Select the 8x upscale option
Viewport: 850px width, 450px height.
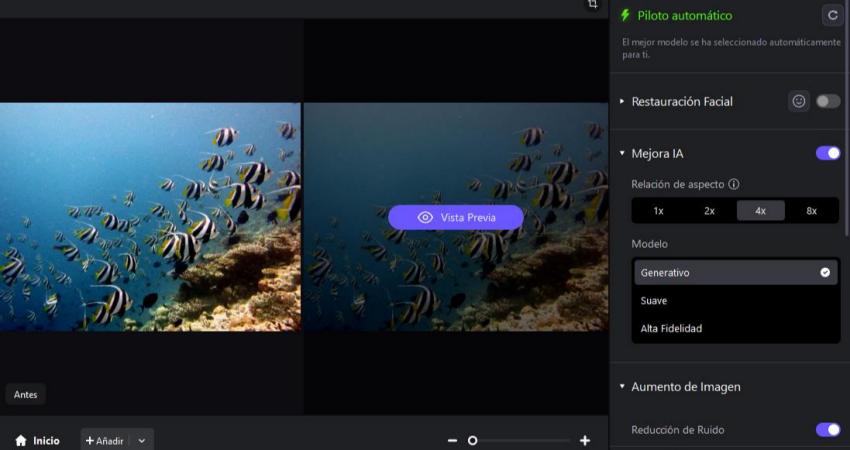click(811, 211)
